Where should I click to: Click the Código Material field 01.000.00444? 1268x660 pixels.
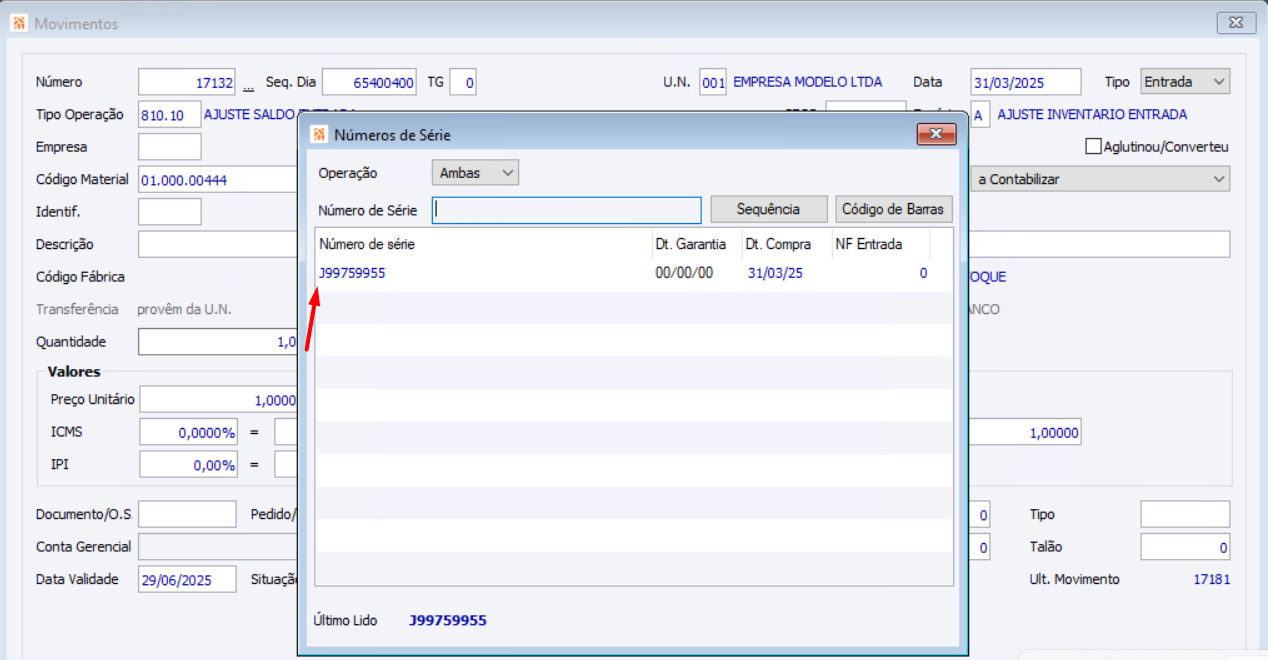pos(218,179)
